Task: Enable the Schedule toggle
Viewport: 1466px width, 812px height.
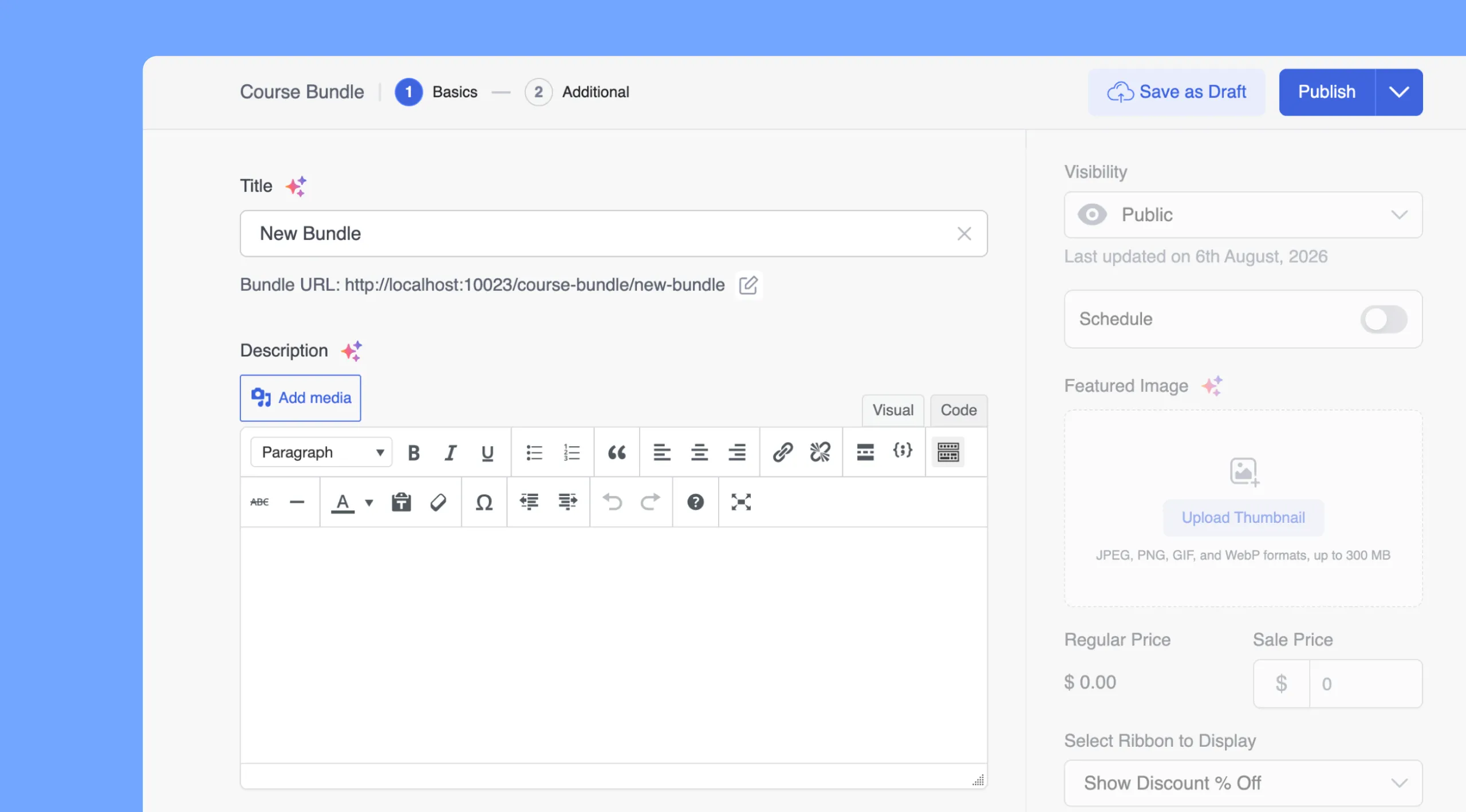Action: [1384, 319]
